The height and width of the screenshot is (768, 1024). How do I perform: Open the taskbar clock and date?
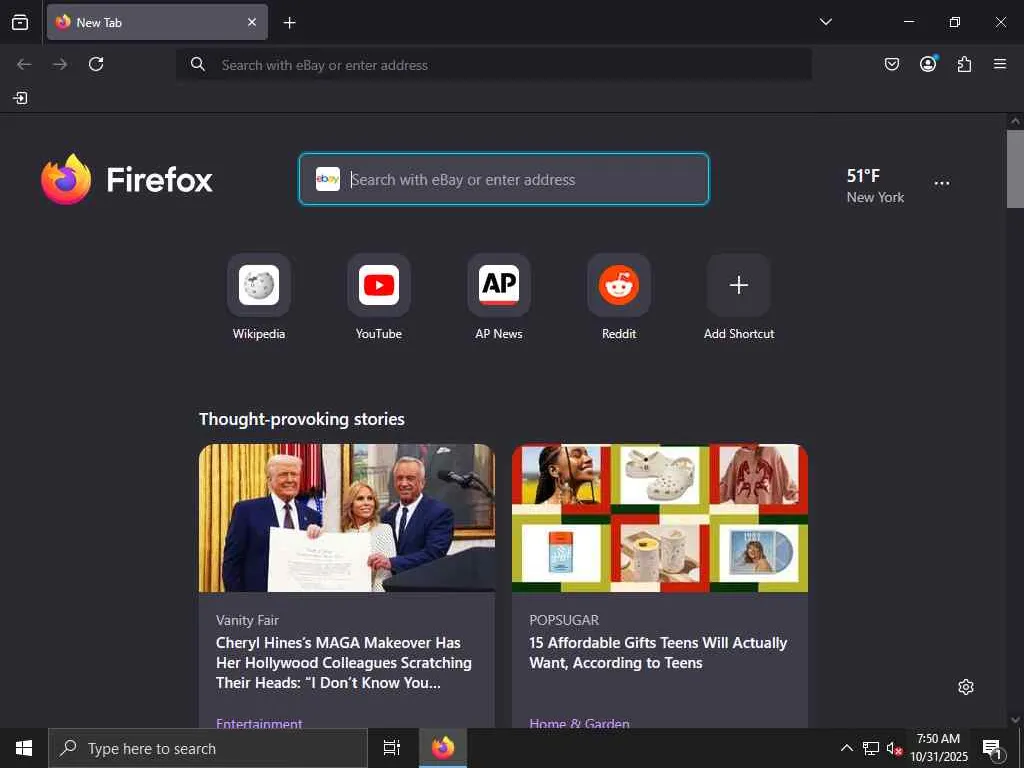click(x=938, y=748)
